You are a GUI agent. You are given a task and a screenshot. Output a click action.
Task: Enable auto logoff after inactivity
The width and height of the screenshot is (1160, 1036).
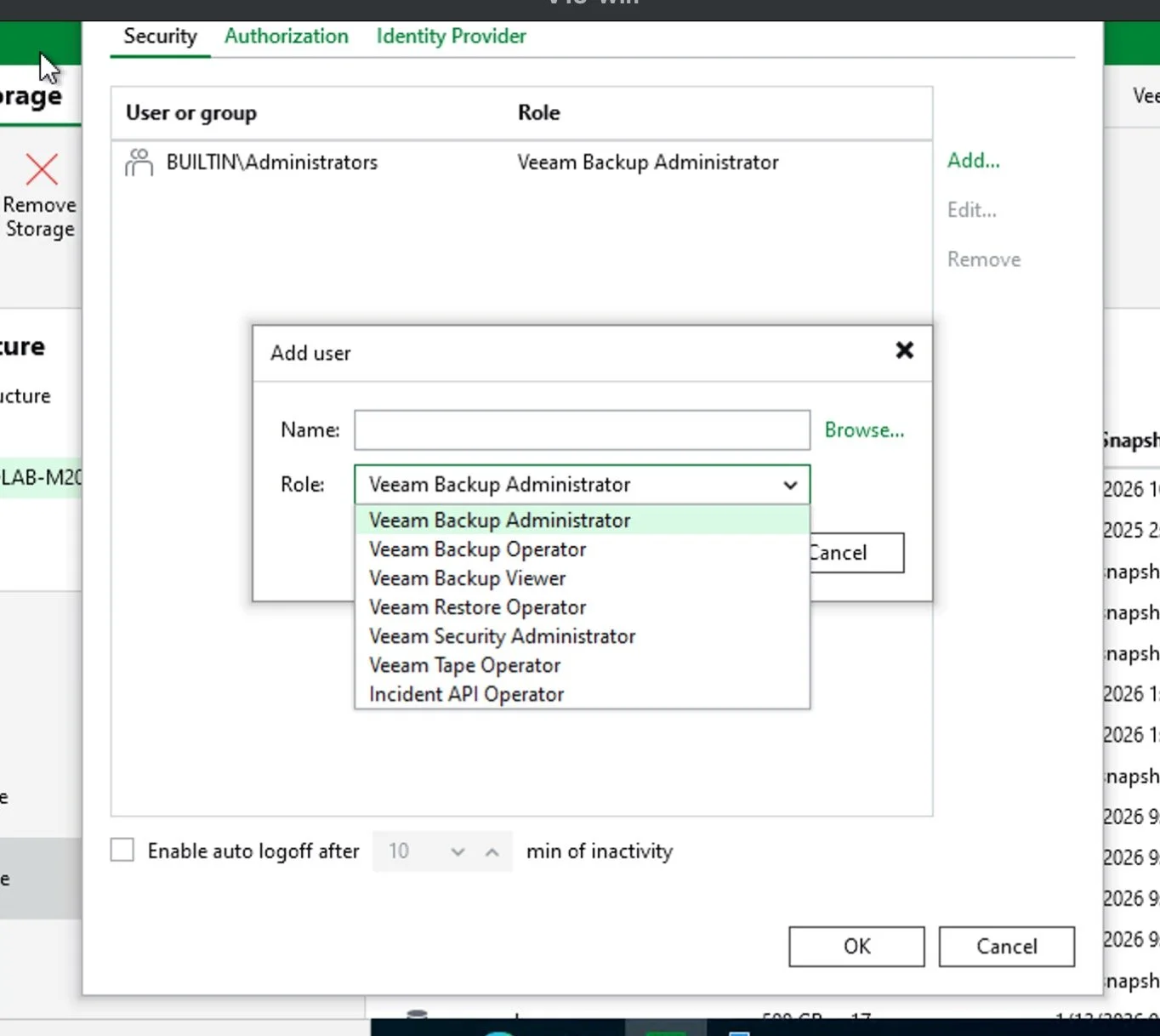[x=122, y=849]
